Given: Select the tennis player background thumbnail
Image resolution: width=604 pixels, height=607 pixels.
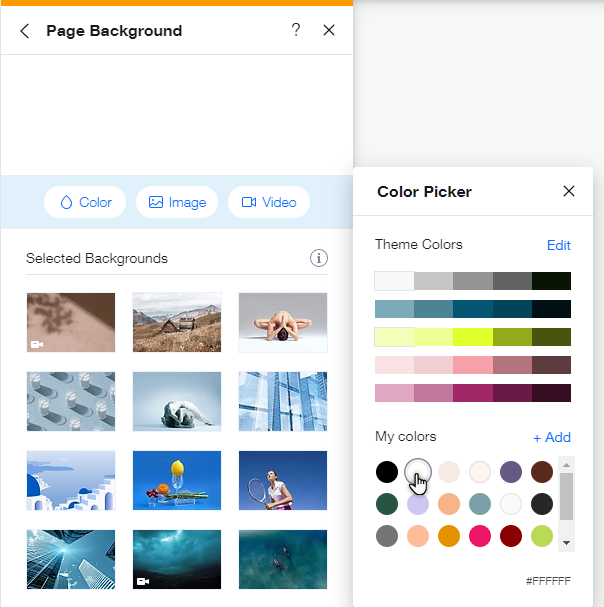Looking at the screenshot, I should (283, 481).
